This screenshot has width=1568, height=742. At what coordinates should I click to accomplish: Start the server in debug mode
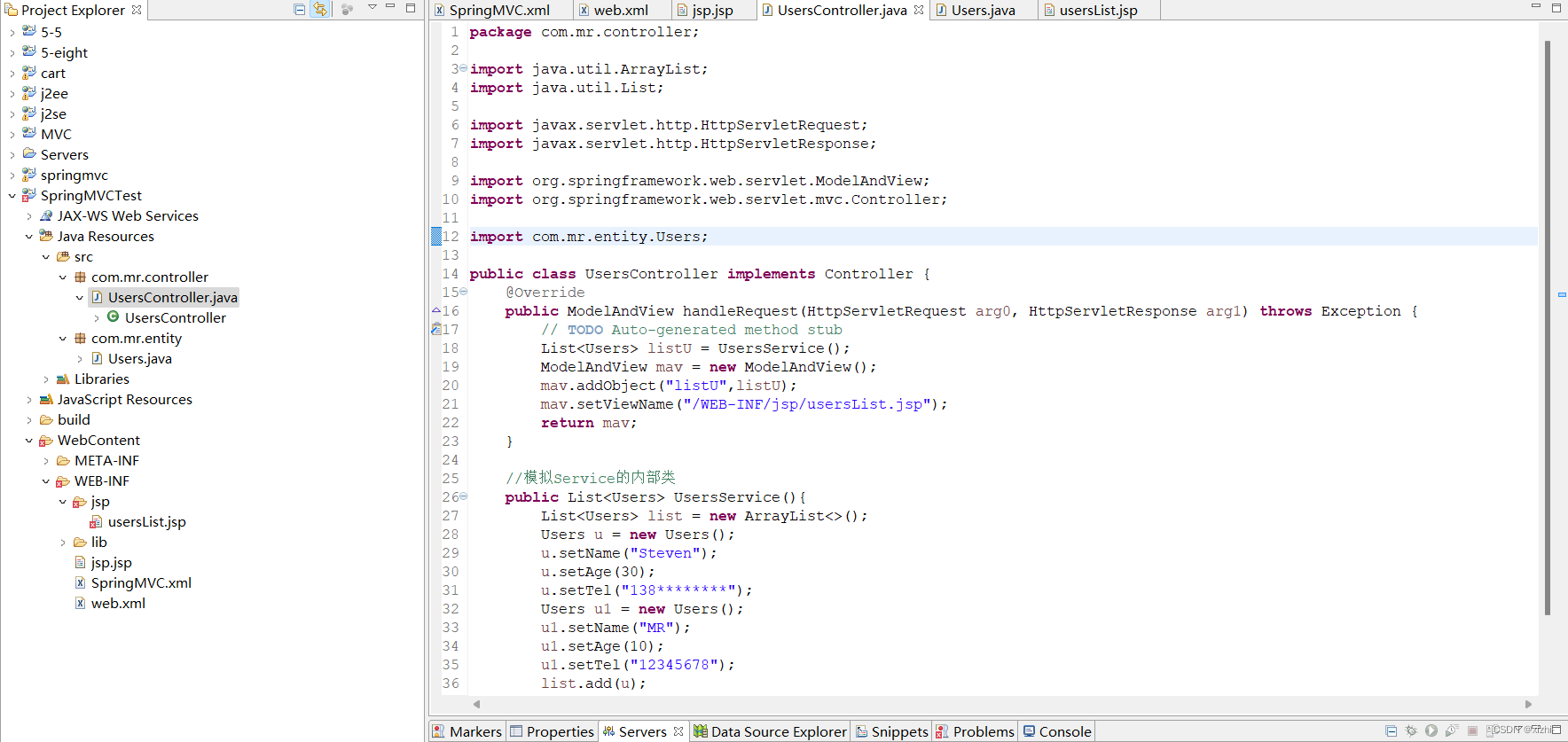point(1411,730)
